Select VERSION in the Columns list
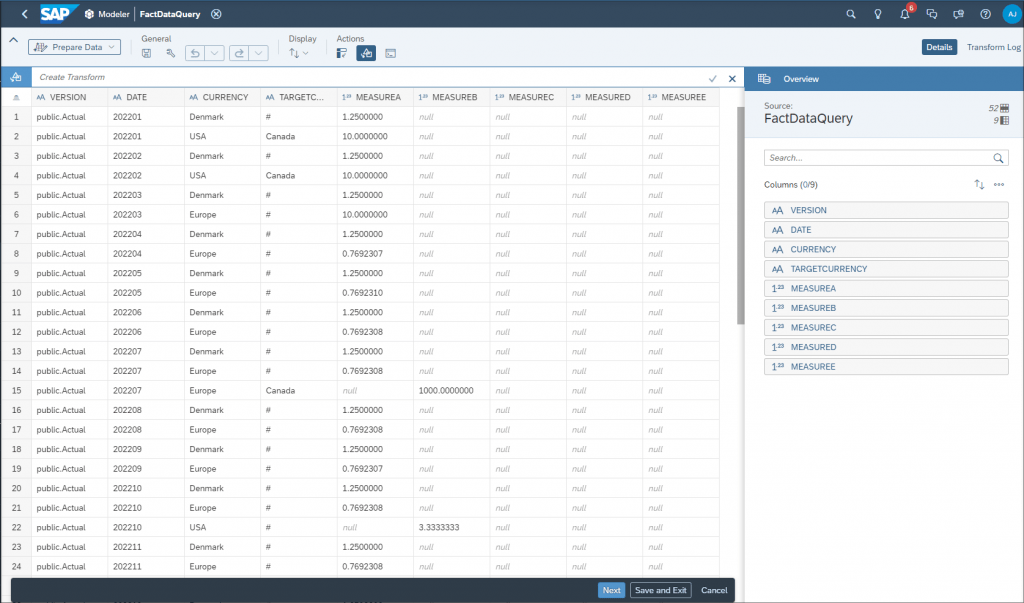The image size is (1024, 603). coord(886,210)
